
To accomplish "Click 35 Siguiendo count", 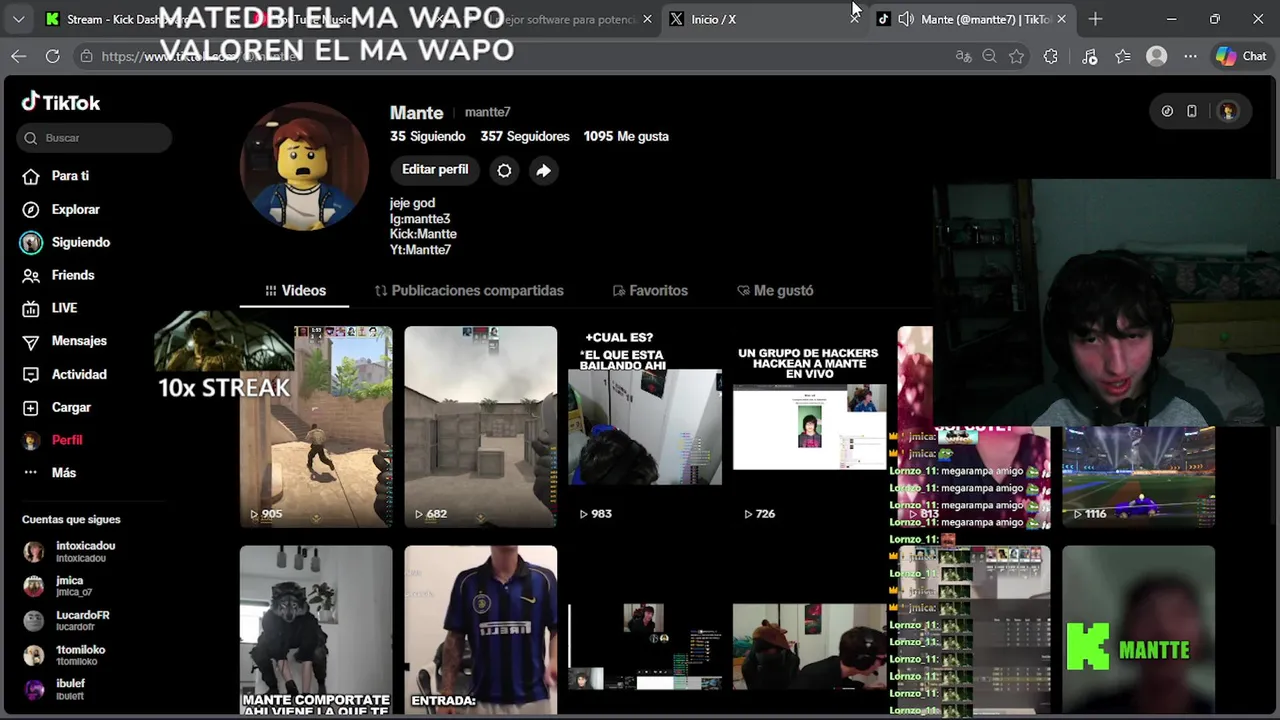I will (x=427, y=136).
